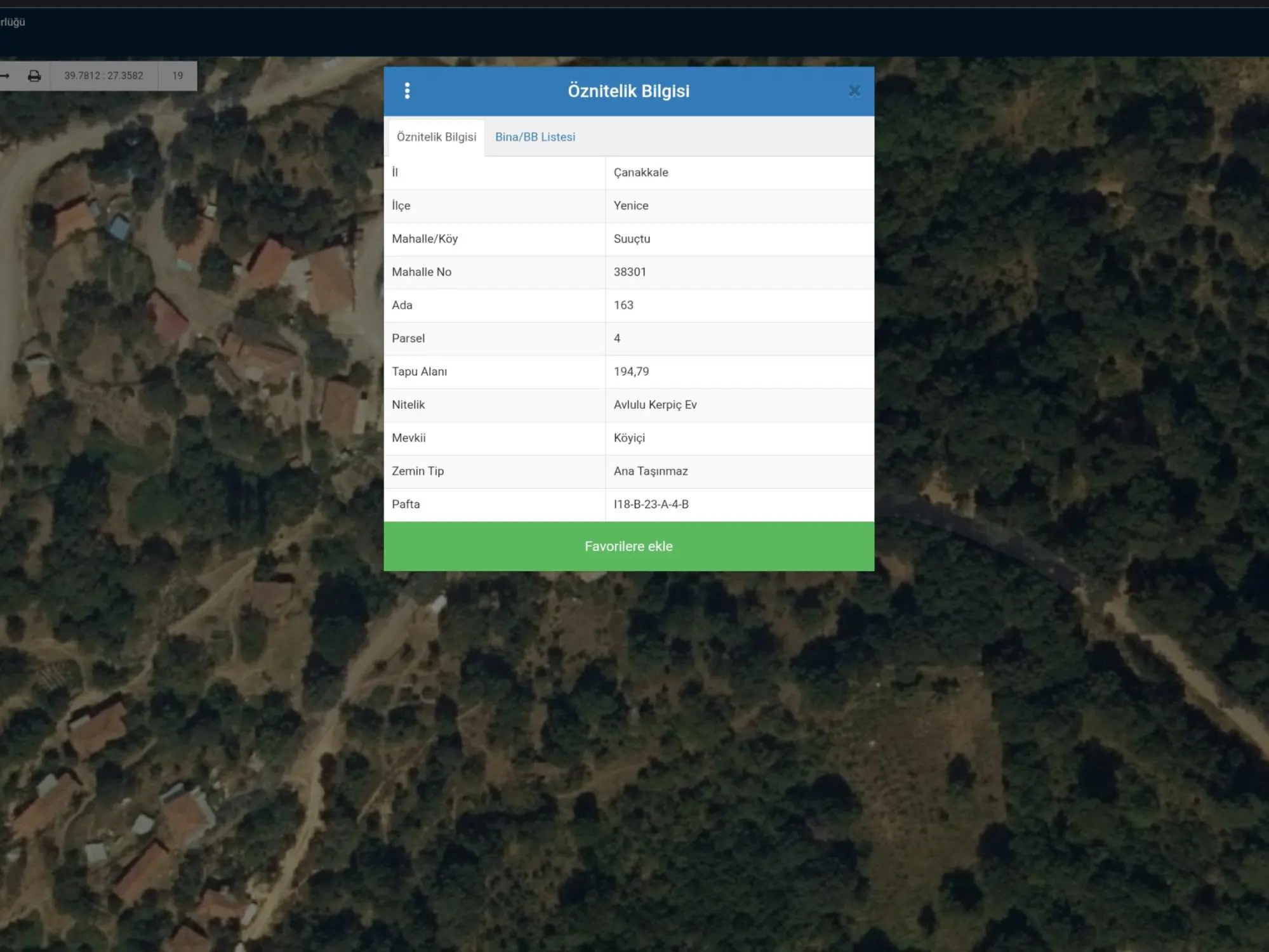Click the Tapu Alanı label

(419, 372)
